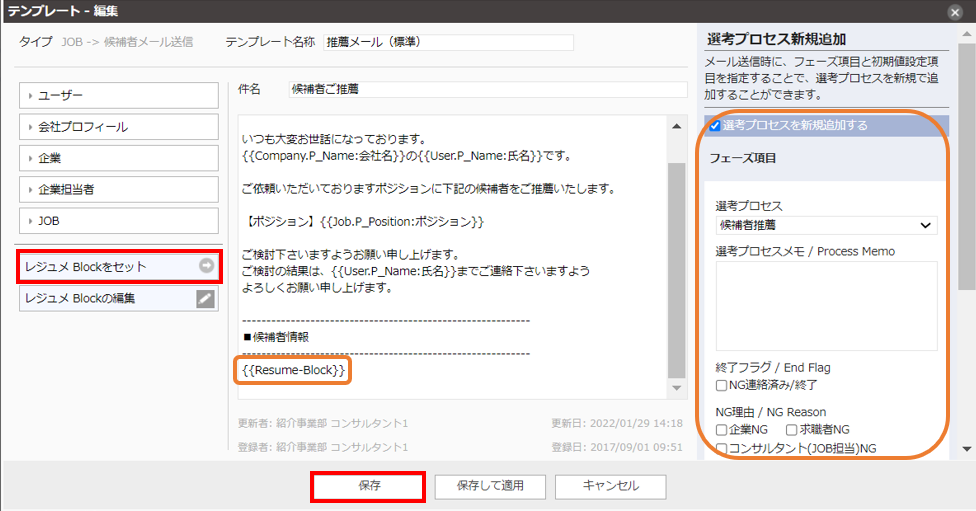Click the mail body scrollbar down arrow

678,388
